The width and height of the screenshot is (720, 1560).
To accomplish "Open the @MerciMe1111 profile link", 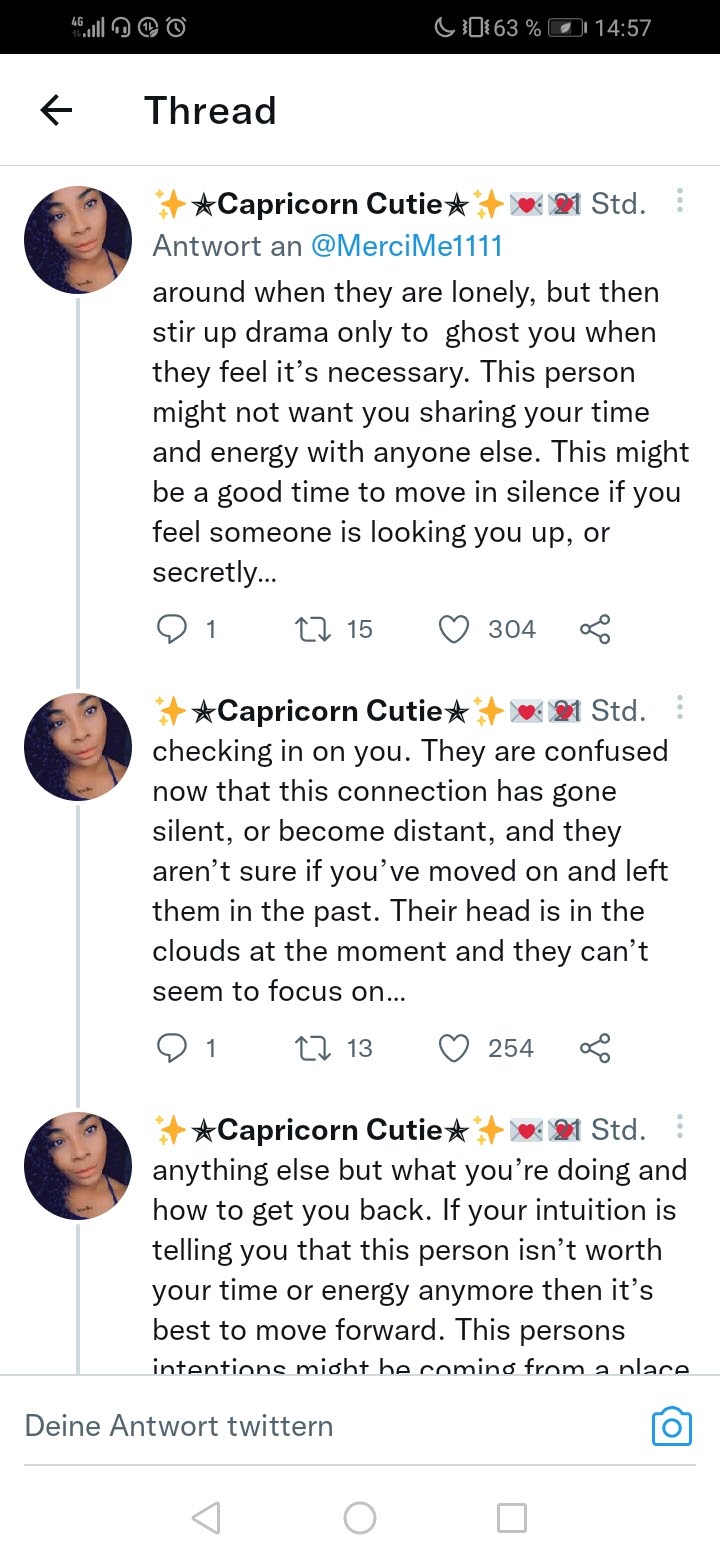I will 407,246.
